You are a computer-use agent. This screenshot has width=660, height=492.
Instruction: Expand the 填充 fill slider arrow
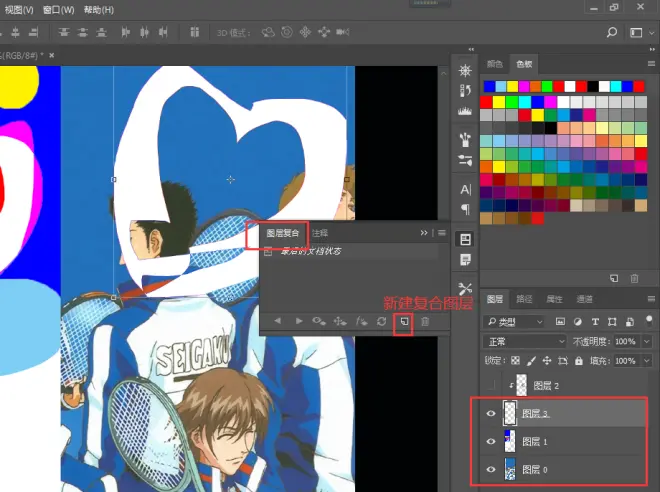(647, 361)
